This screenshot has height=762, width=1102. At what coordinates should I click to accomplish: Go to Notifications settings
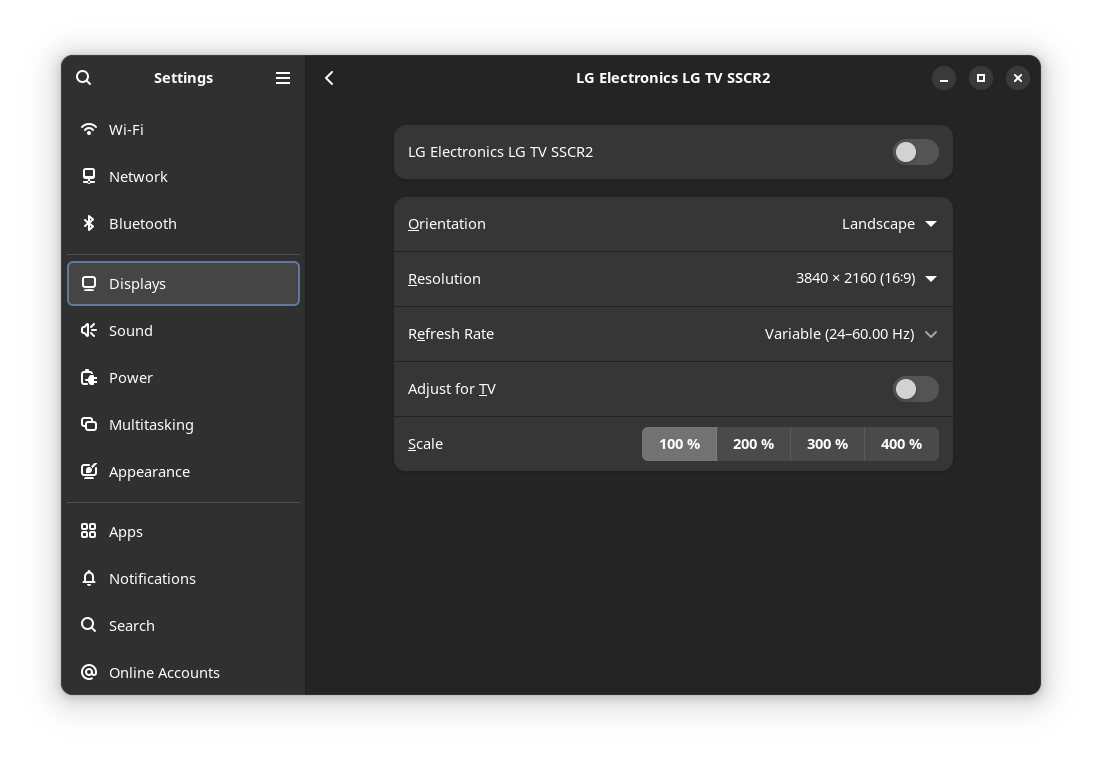[183, 579]
